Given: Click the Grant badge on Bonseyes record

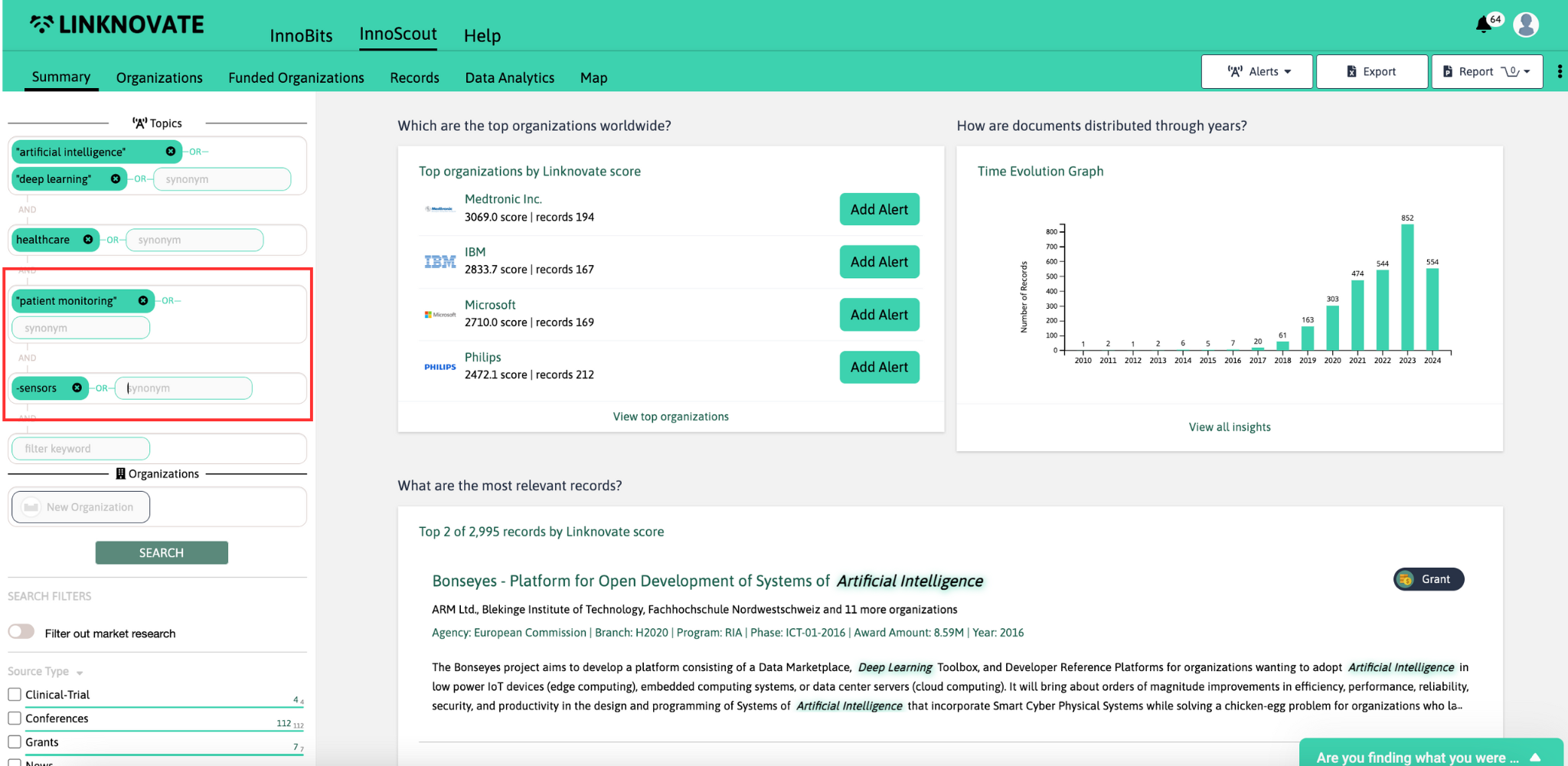Looking at the screenshot, I should [x=1429, y=579].
